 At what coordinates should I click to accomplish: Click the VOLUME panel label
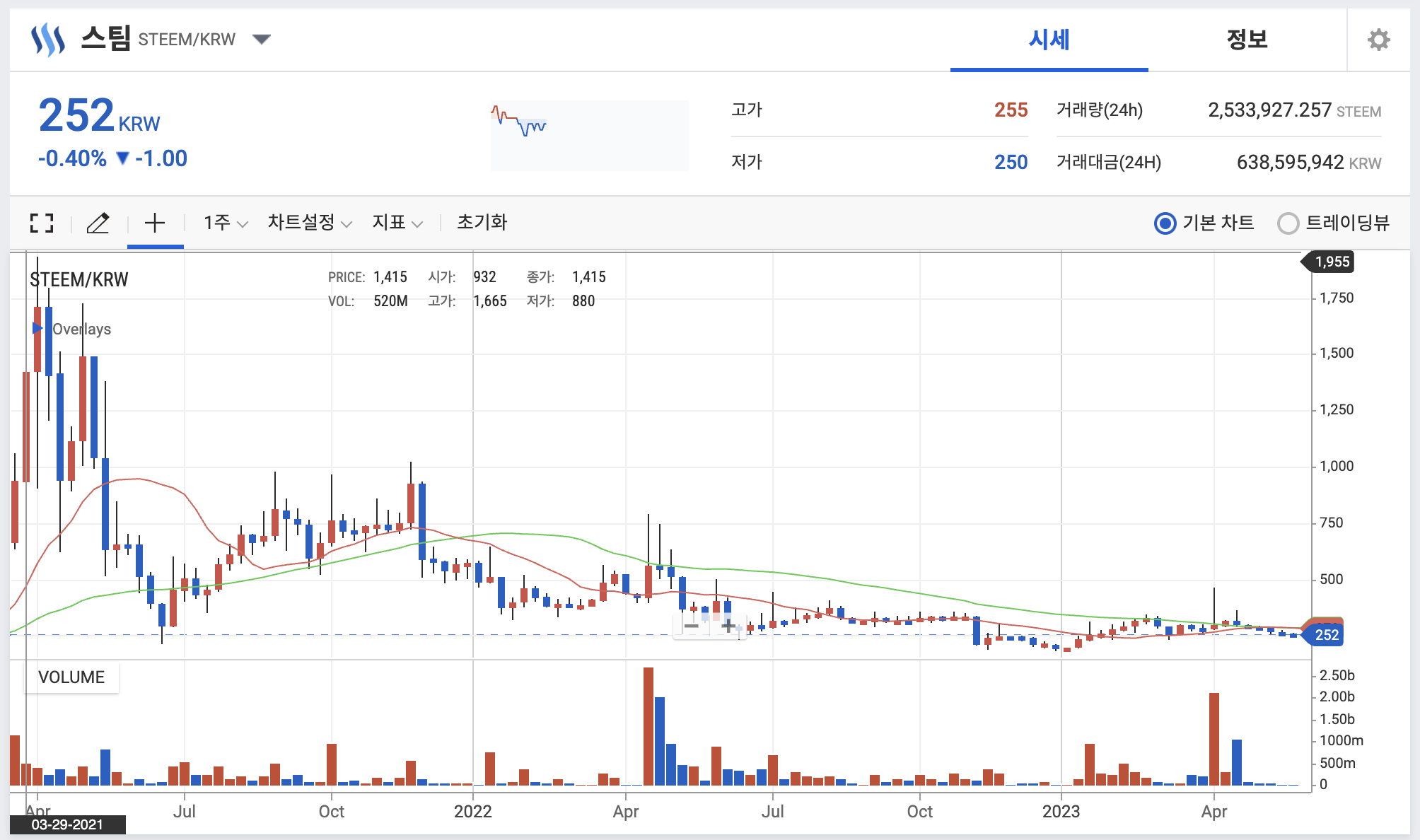coord(71,677)
